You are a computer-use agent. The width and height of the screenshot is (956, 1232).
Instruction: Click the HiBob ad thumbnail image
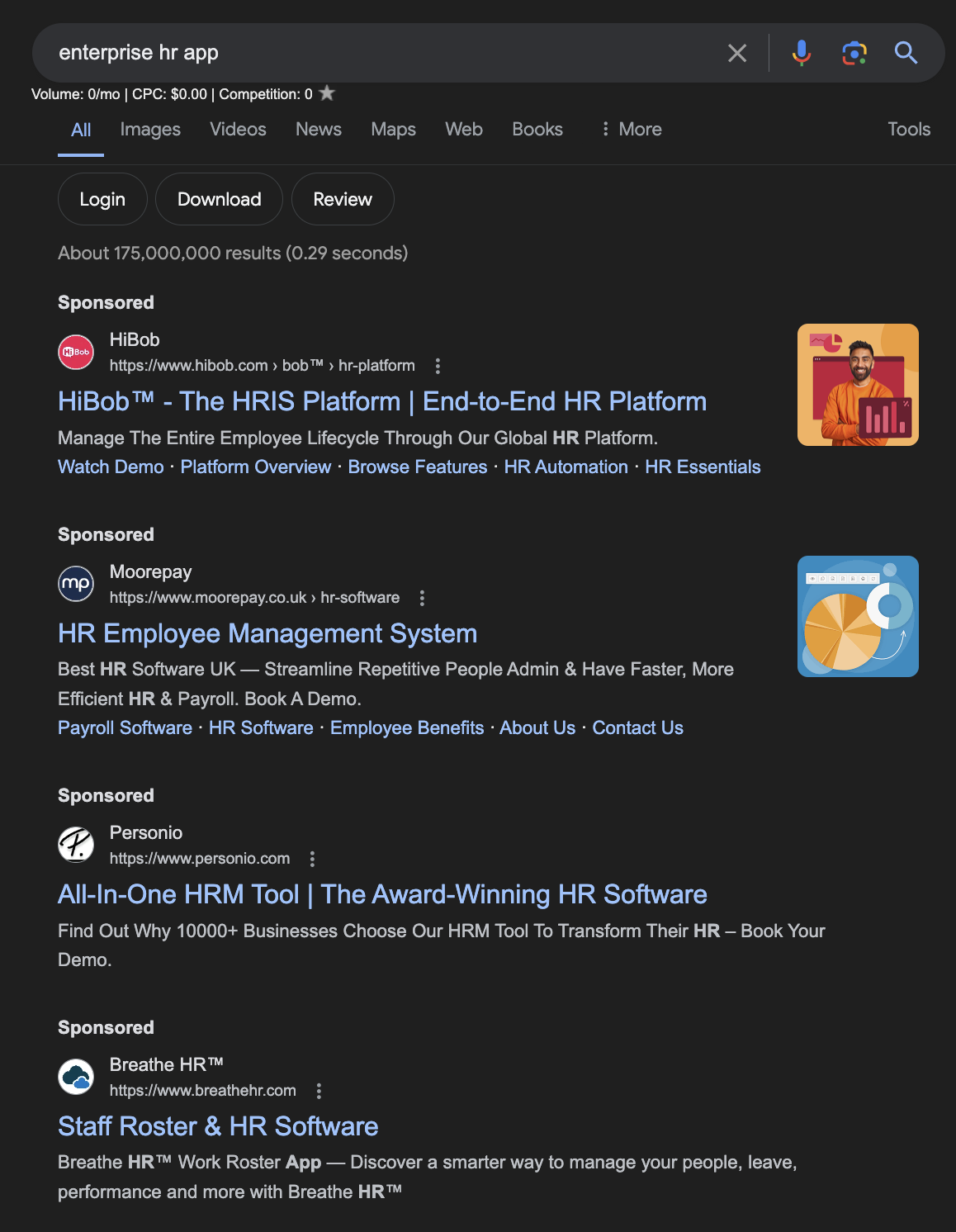point(858,385)
